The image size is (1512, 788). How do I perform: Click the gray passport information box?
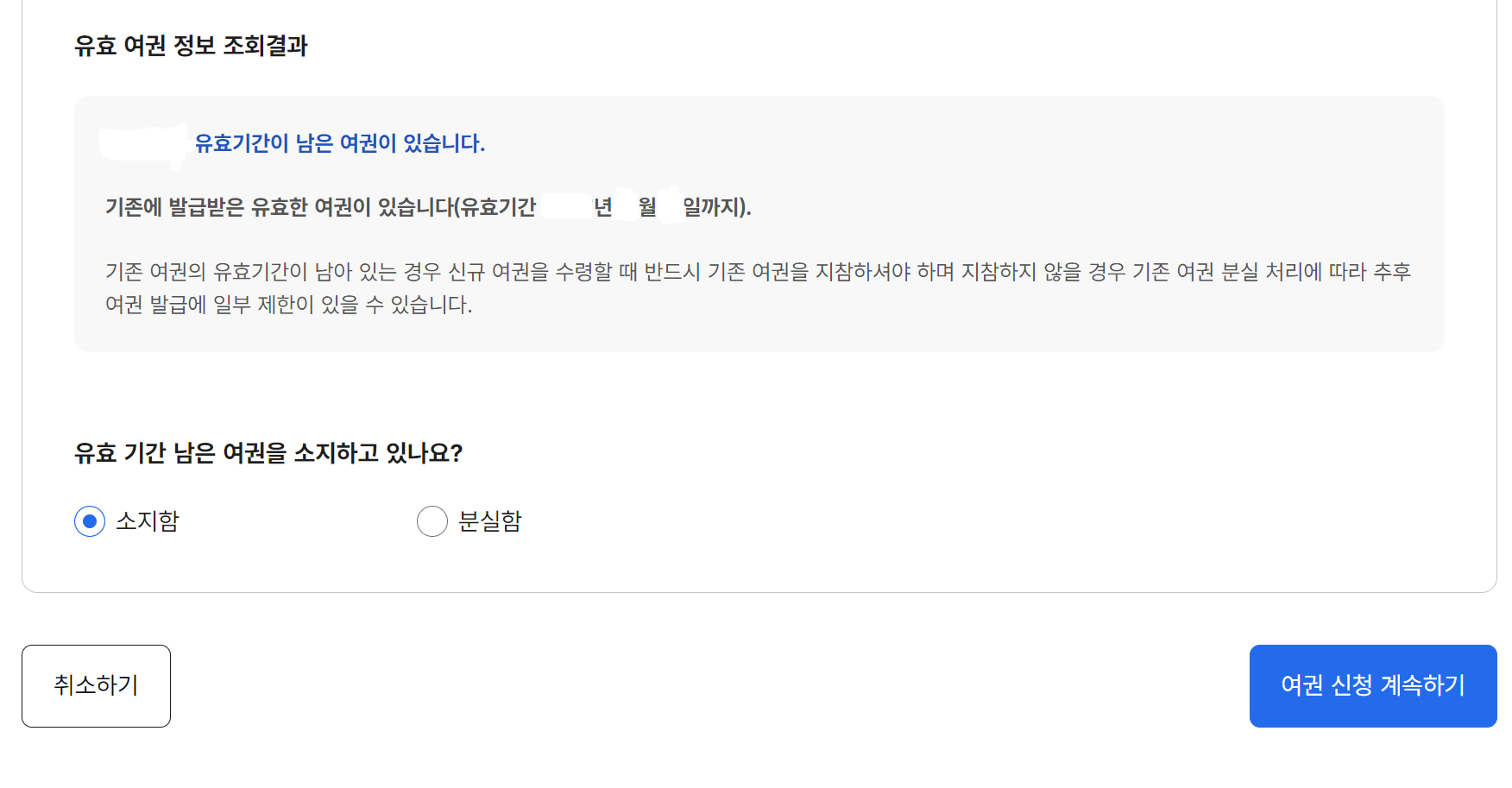pyautogui.click(x=759, y=224)
